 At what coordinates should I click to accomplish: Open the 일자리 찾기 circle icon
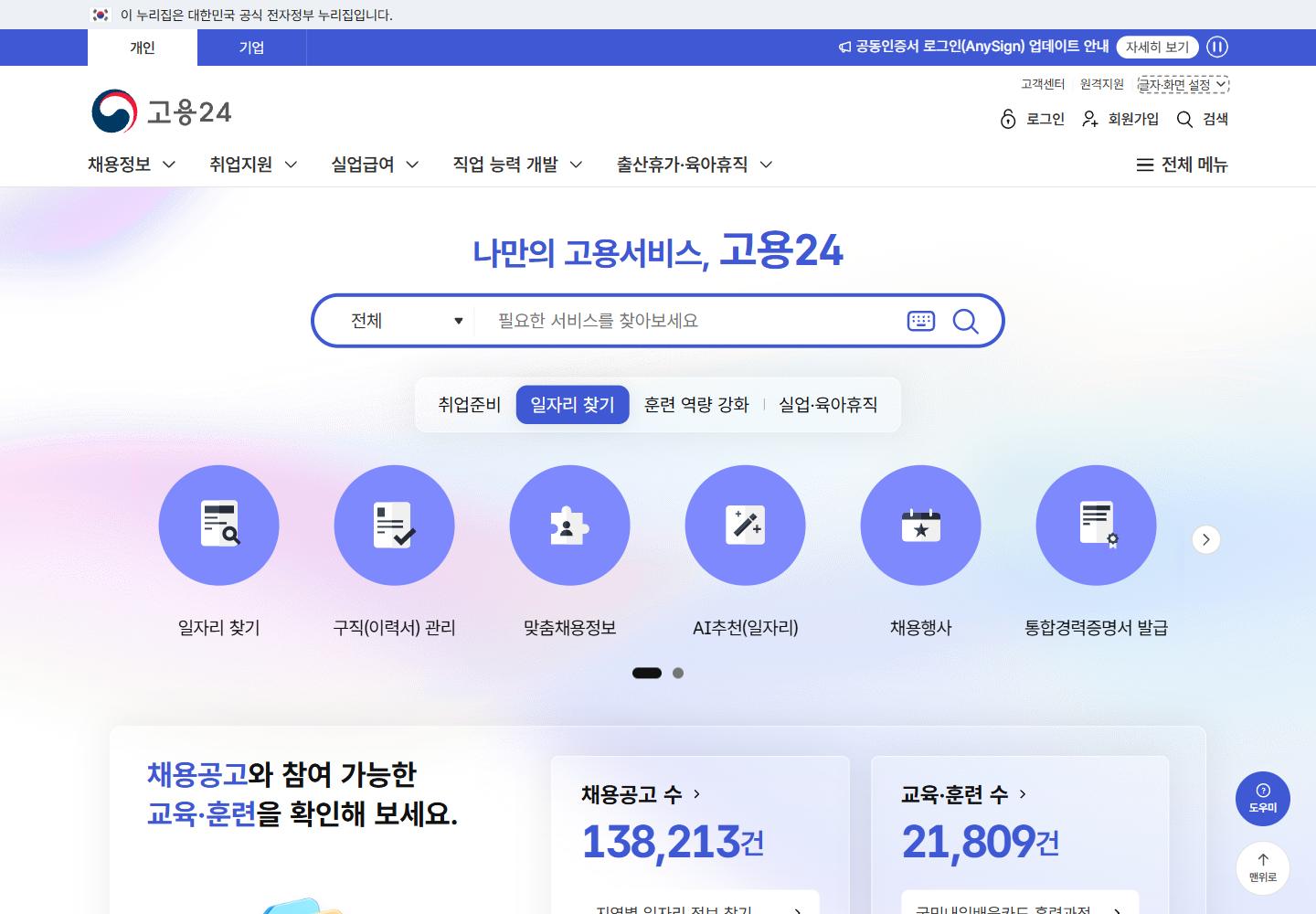click(218, 525)
